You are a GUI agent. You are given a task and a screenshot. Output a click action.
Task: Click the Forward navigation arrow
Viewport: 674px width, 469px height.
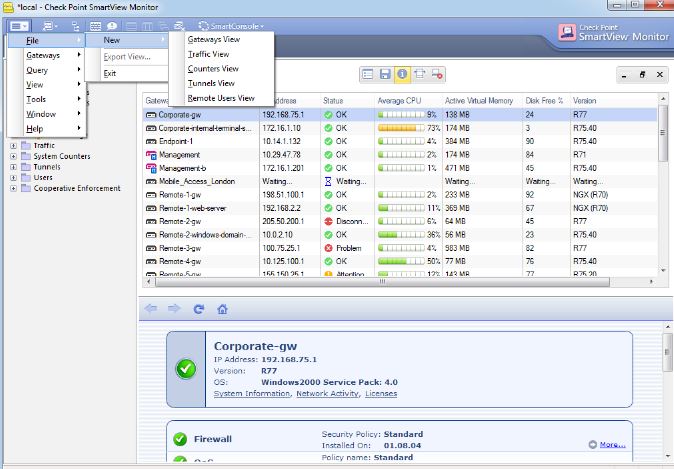(174, 309)
